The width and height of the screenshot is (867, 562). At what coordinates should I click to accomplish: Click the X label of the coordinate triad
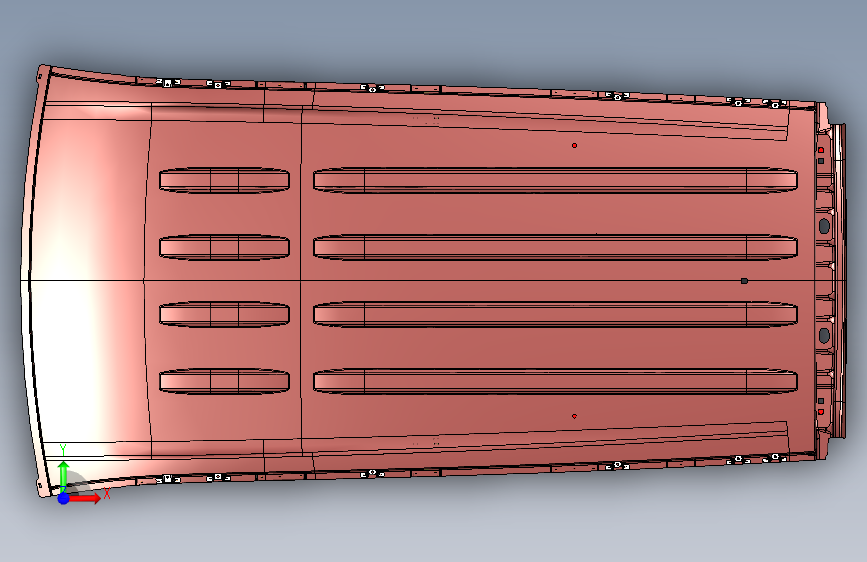click(107, 493)
